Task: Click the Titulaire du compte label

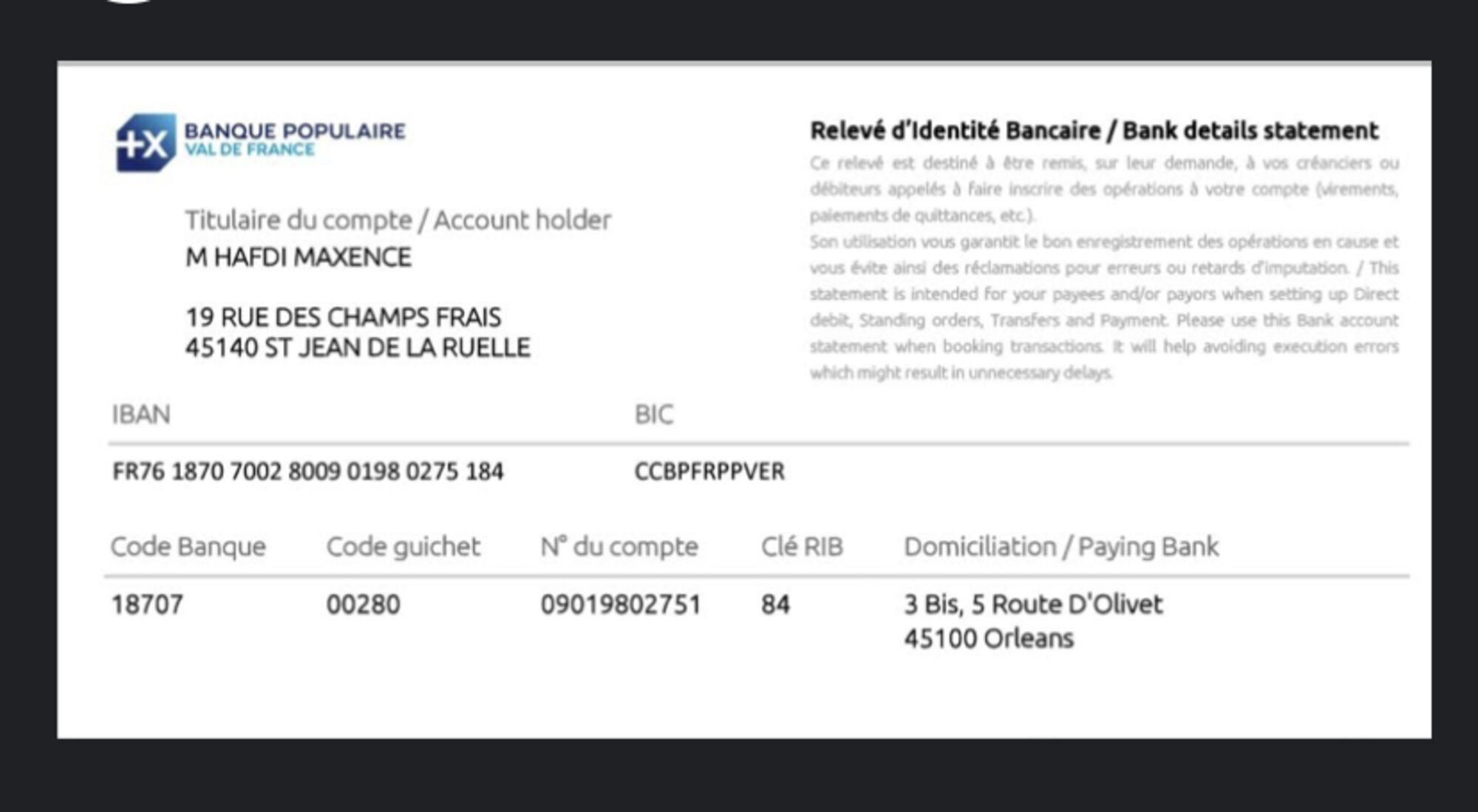Action: click(x=398, y=220)
